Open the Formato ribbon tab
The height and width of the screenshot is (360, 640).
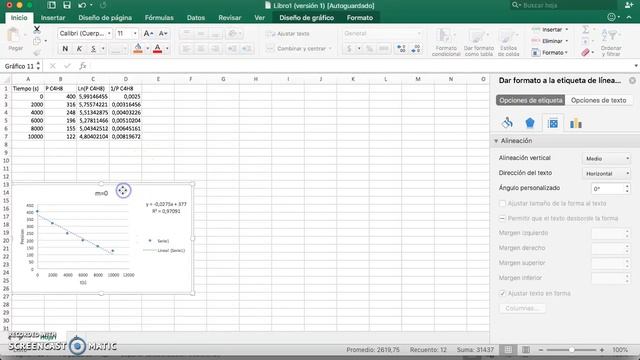360,18
